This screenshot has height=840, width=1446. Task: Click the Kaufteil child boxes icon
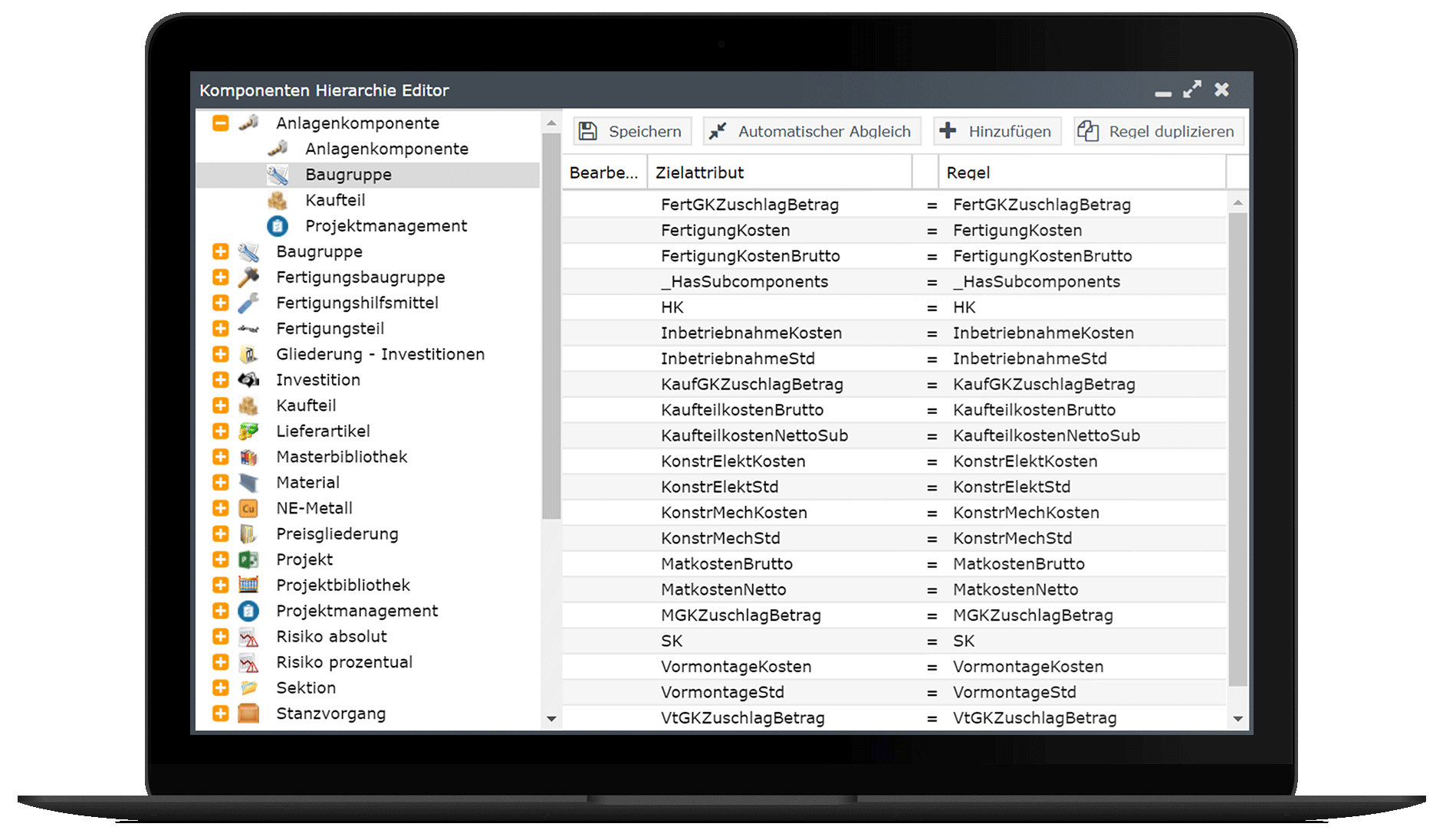(278, 200)
